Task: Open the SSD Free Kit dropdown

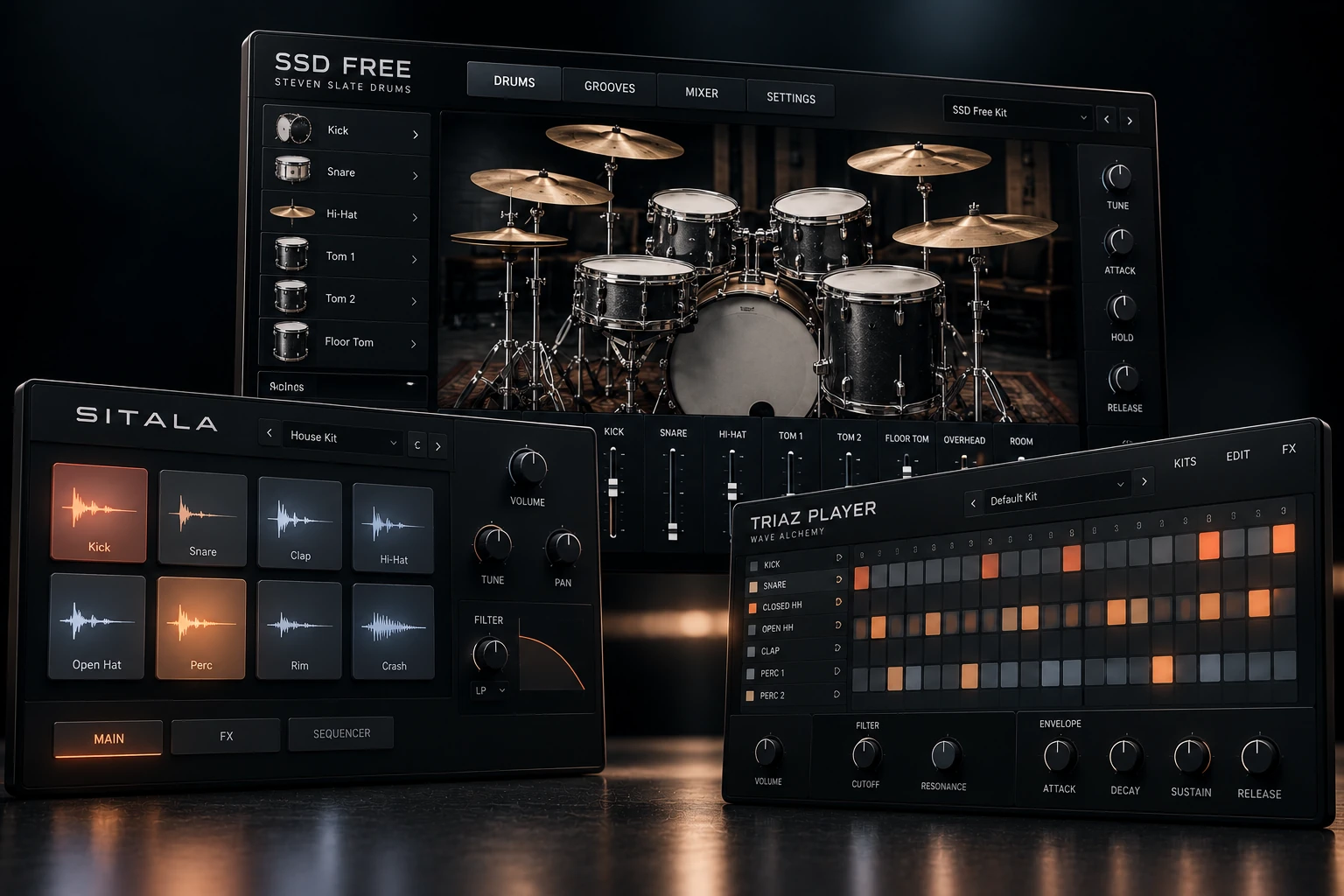Action: (x=1019, y=114)
